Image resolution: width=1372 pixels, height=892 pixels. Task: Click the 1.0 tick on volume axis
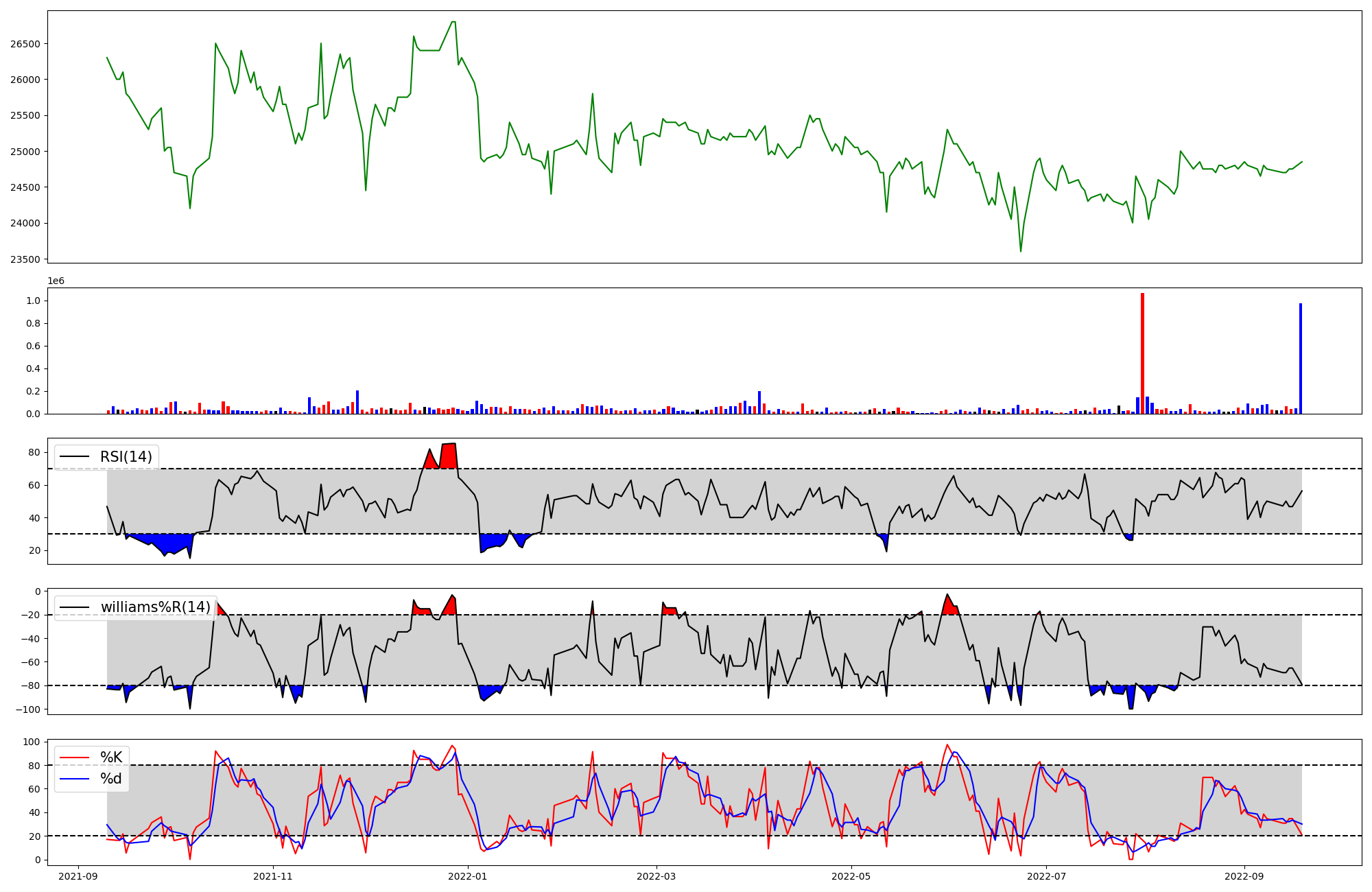pos(34,301)
